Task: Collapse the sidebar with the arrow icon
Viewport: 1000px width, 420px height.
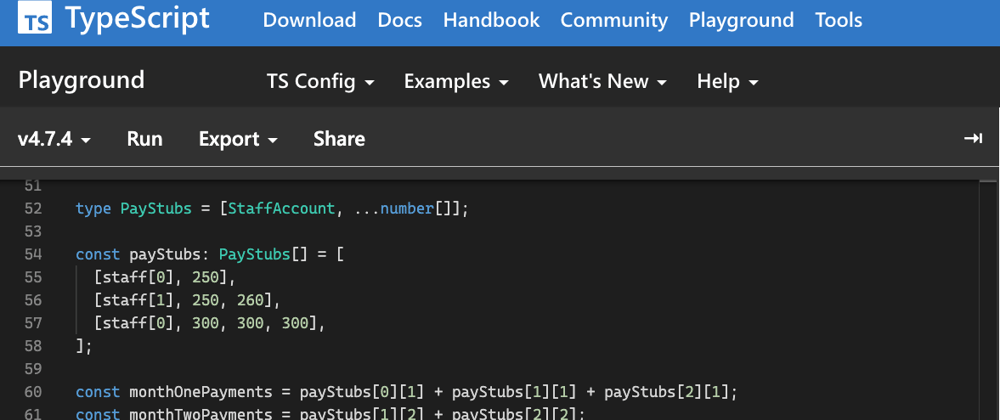Action: (x=973, y=138)
